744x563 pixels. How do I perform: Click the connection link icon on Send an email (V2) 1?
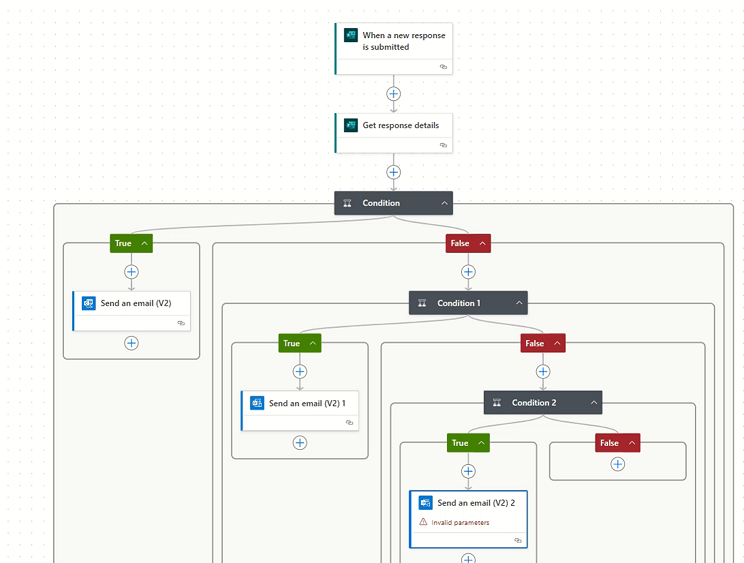350,423
